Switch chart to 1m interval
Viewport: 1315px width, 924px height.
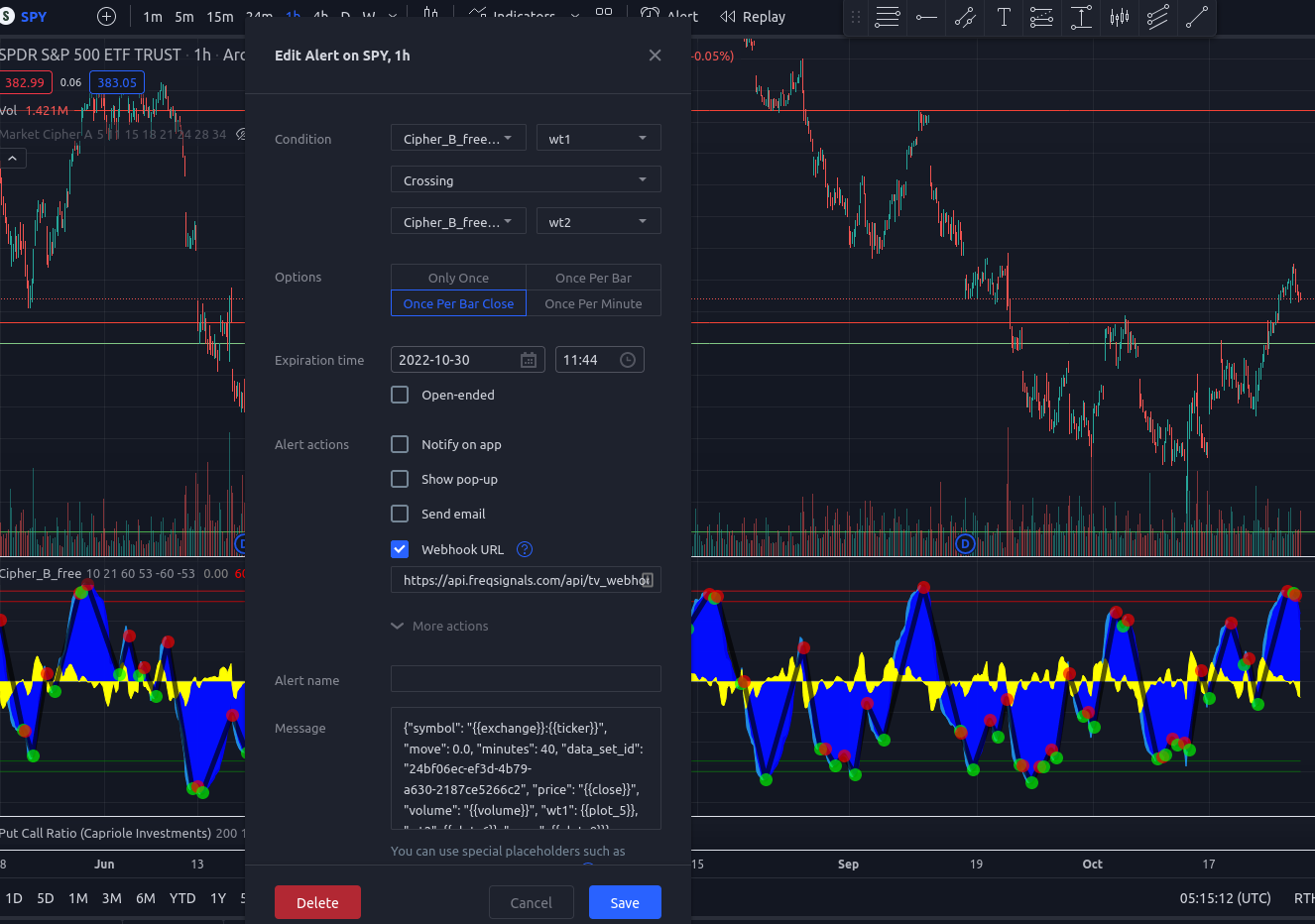(153, 17)
